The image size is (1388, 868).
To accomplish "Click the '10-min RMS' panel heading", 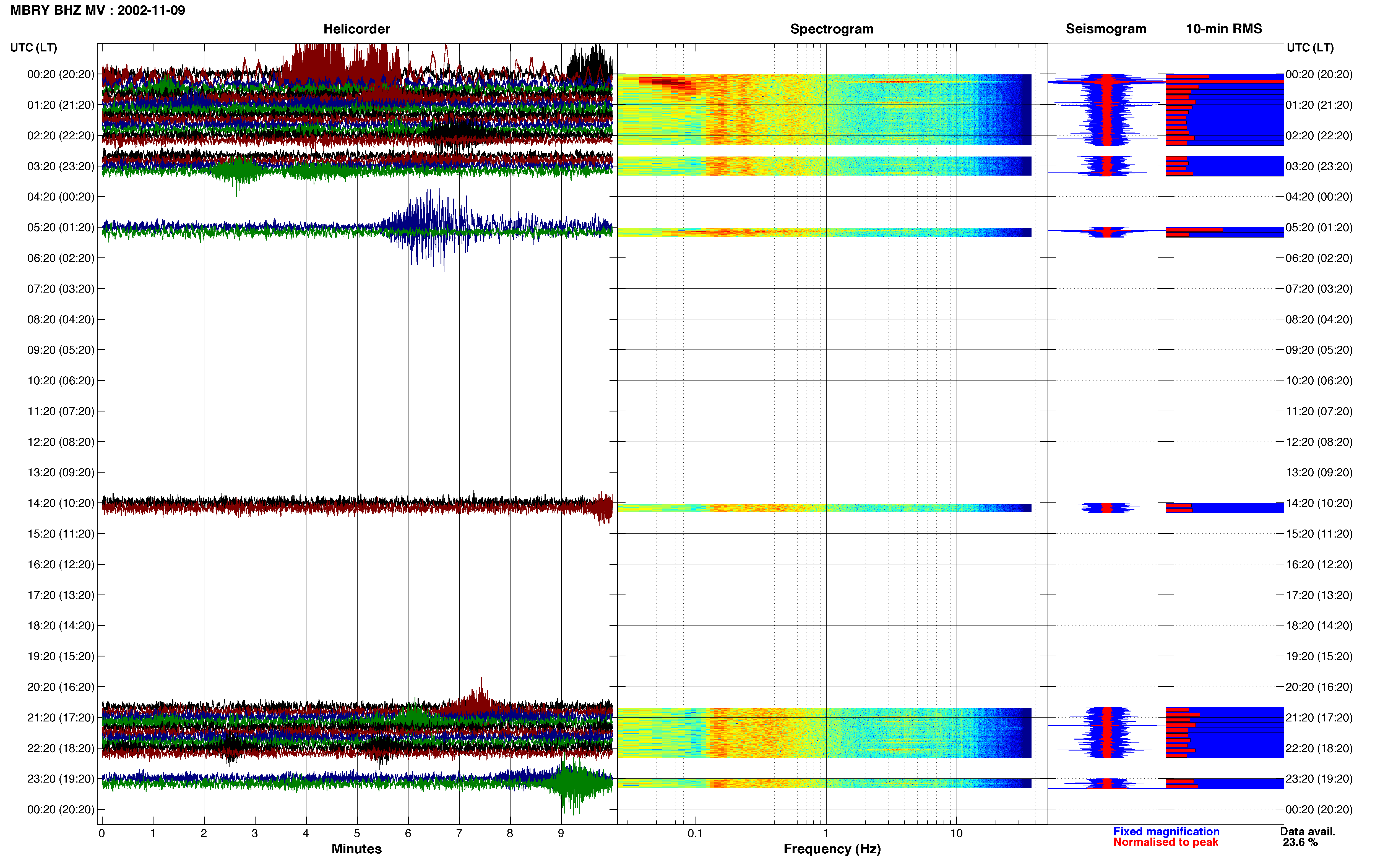I will point(1224,29).
